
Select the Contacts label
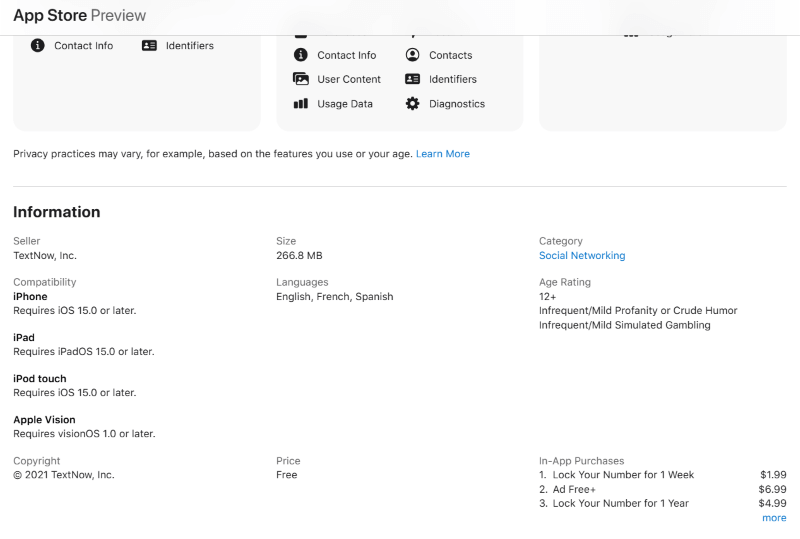click(x=451, y=55)
